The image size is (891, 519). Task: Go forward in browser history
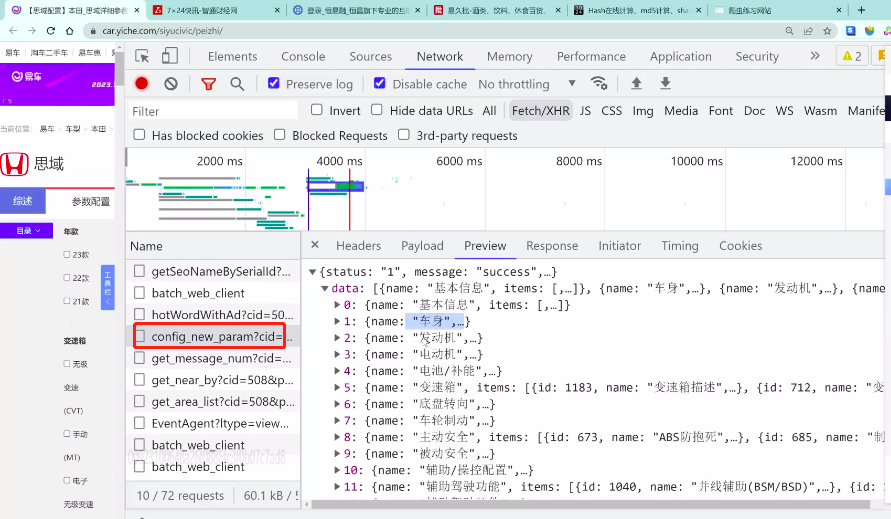(32, 31)
